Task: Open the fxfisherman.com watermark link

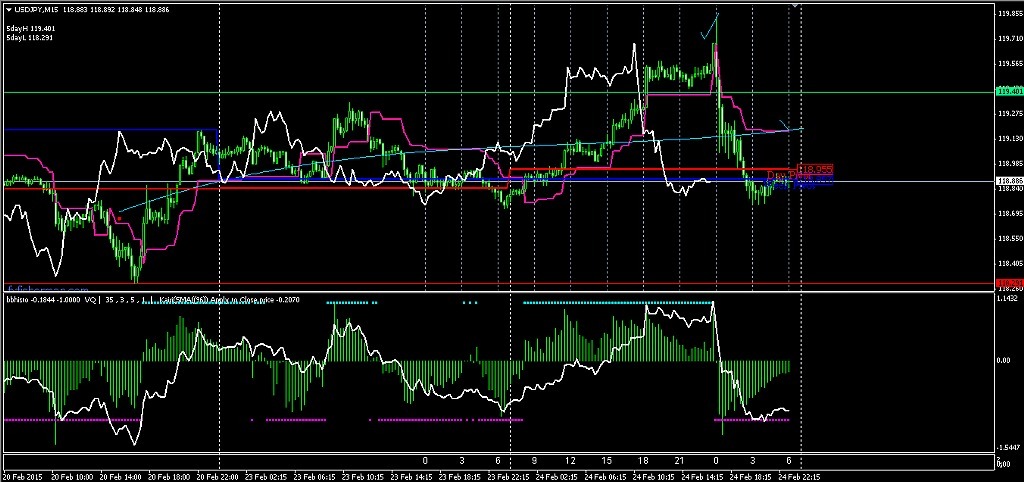Action: (x=50, y=289)
